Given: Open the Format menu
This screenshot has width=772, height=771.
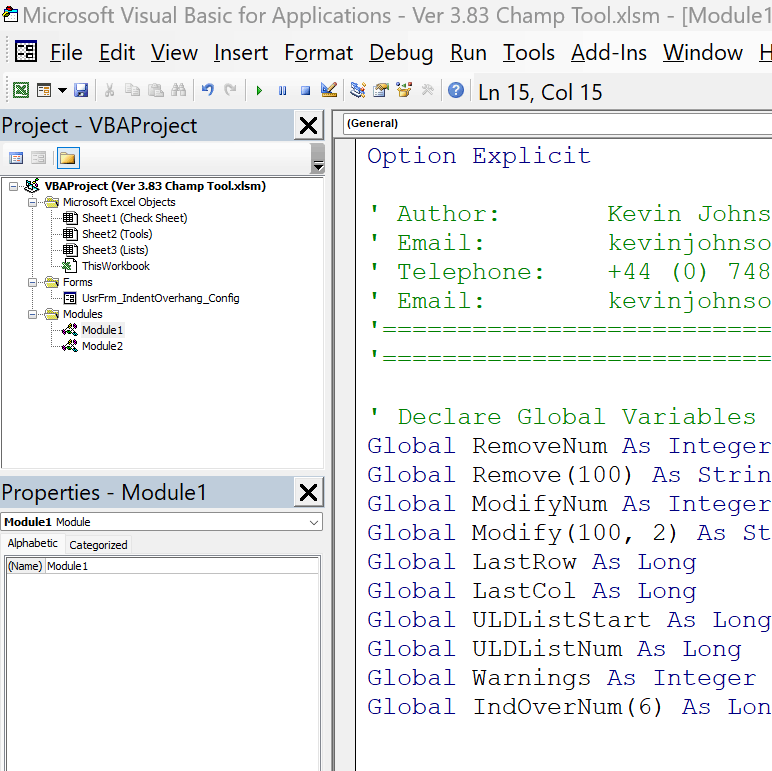Looking at the screenshot, I should point(319,53).
